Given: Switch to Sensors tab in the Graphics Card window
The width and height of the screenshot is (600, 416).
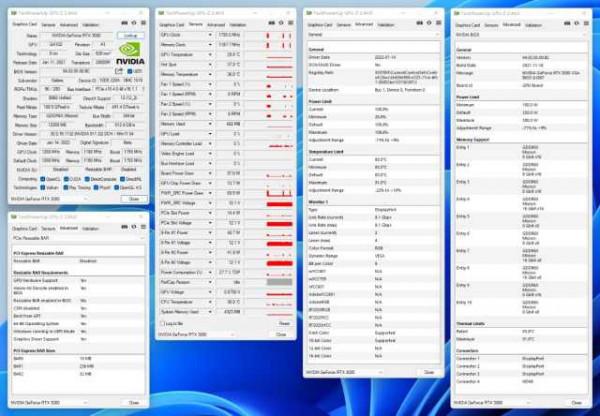Looking at the screenshot, I should [48, 25].
